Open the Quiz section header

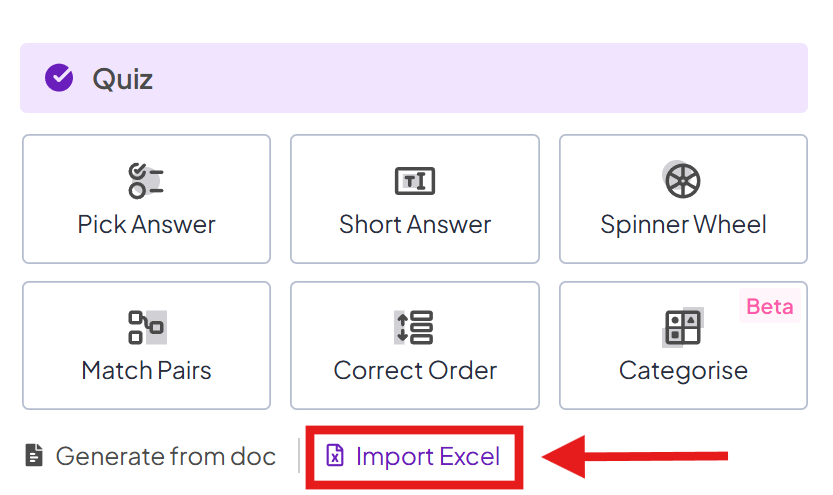414,78
